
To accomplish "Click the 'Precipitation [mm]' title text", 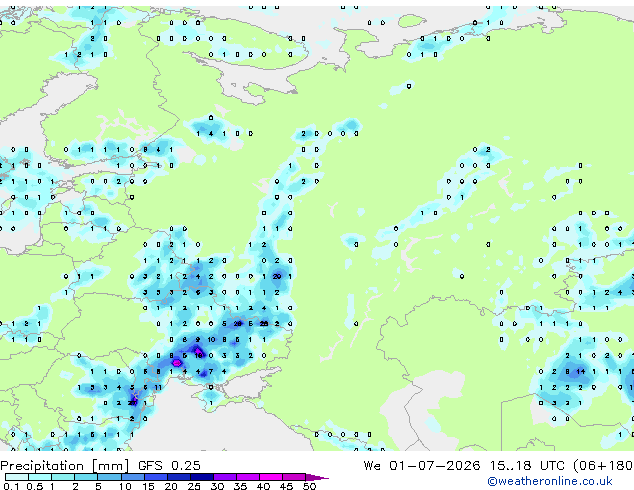I will (x=65, y=466).
